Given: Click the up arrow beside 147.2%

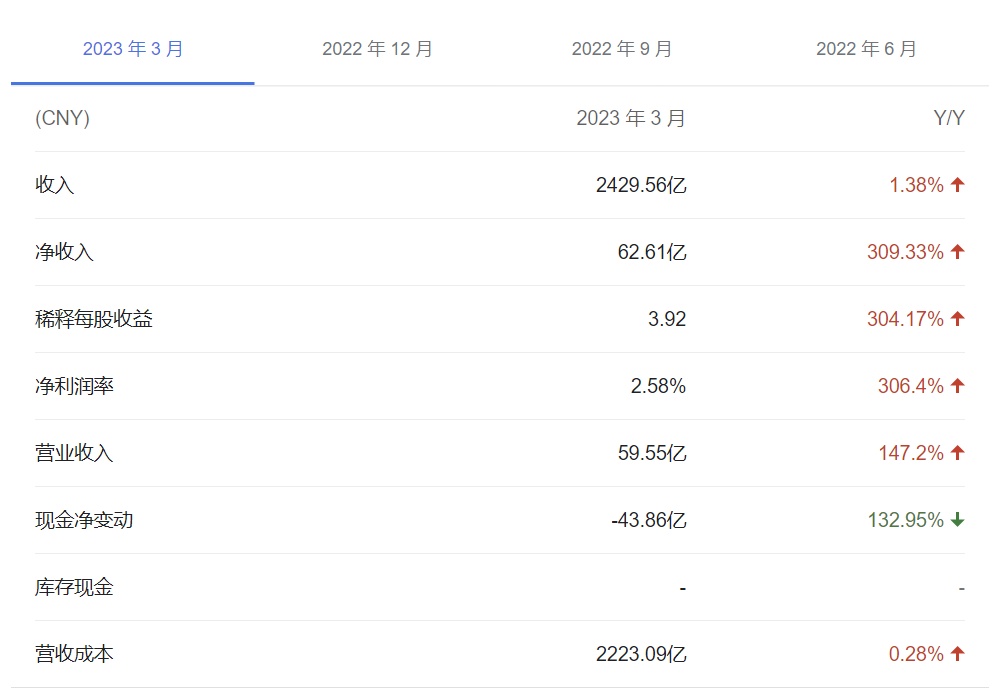Looking at the screenshot, I should 957,453.
